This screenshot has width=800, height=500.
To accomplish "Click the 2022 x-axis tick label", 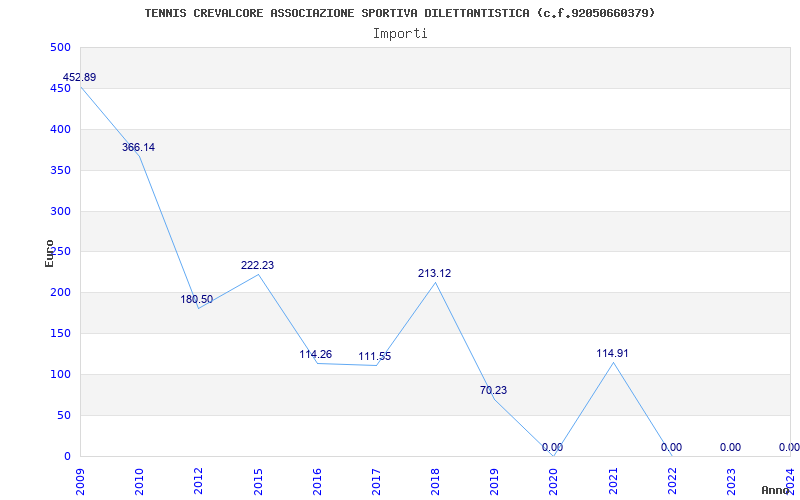I will pyautogui.click(x=672, y=481).
